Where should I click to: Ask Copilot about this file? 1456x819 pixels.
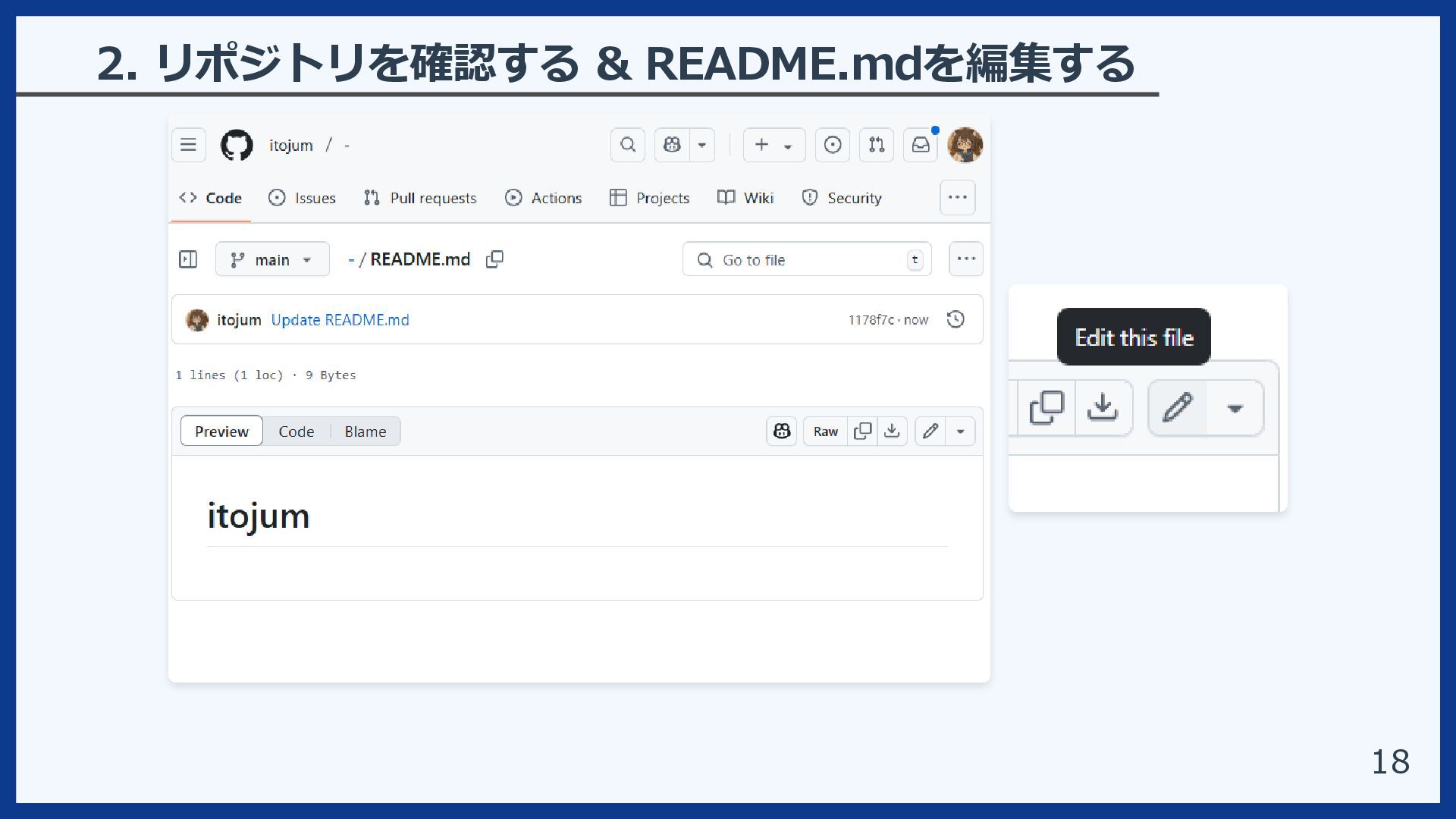click(782, 431)
